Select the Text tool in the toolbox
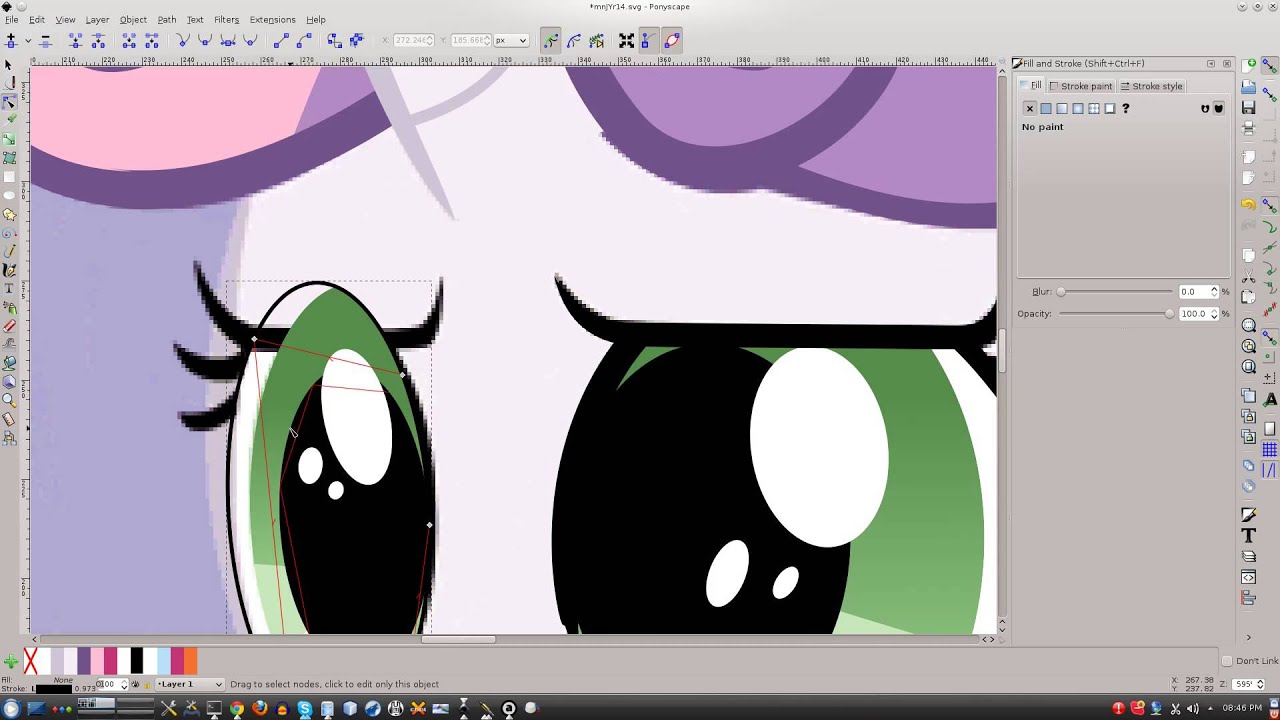 coord(9,289)
